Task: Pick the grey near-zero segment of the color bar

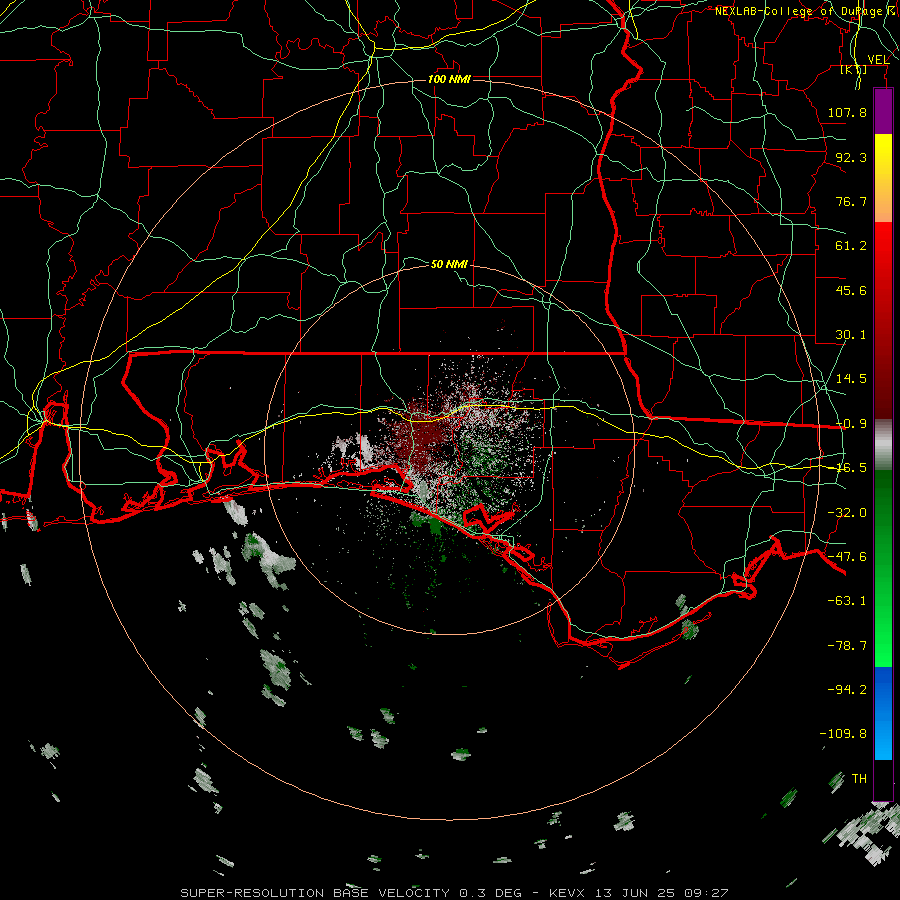Action: (883, 445)
